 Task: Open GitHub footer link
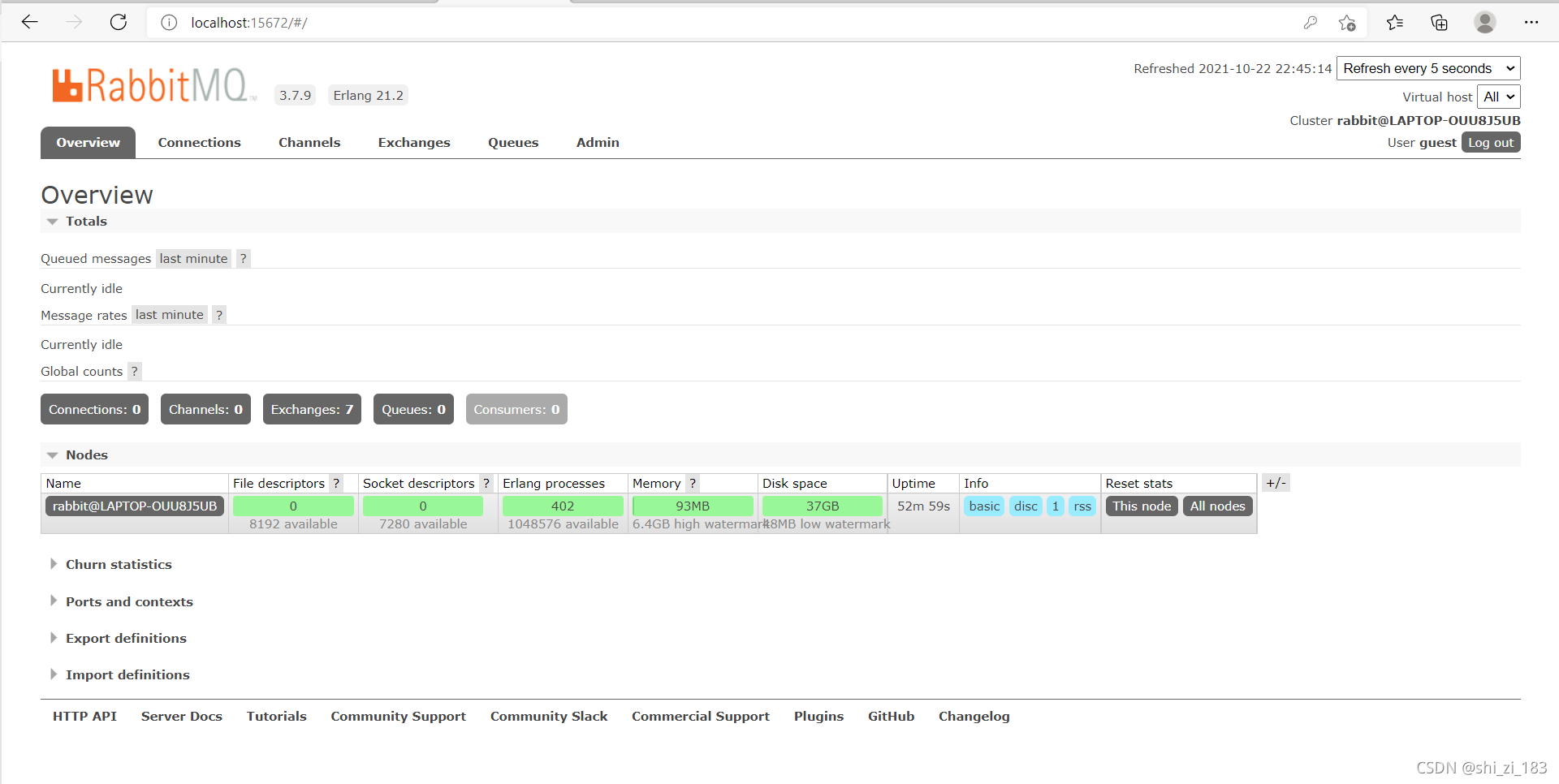(x=891, y=716)
